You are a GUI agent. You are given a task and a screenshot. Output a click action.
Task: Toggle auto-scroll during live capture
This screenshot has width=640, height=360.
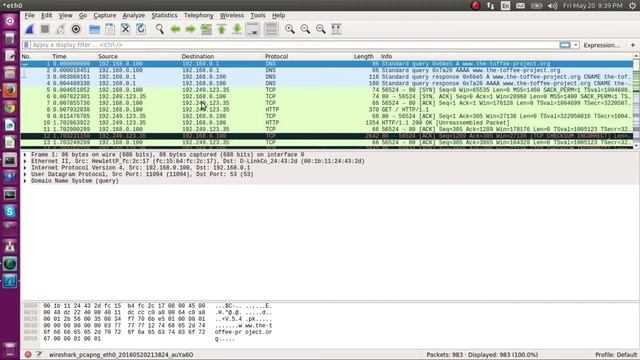tap(253, 29)
